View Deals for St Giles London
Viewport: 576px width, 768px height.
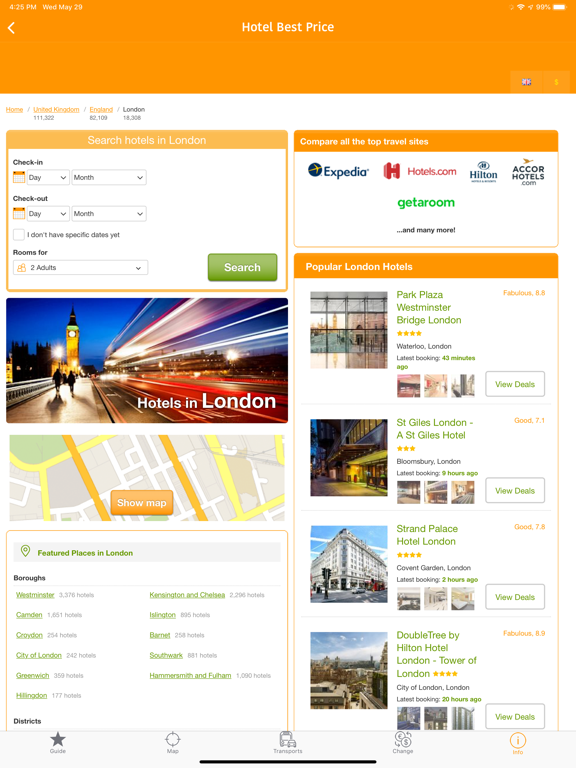(x=515, y=491)
